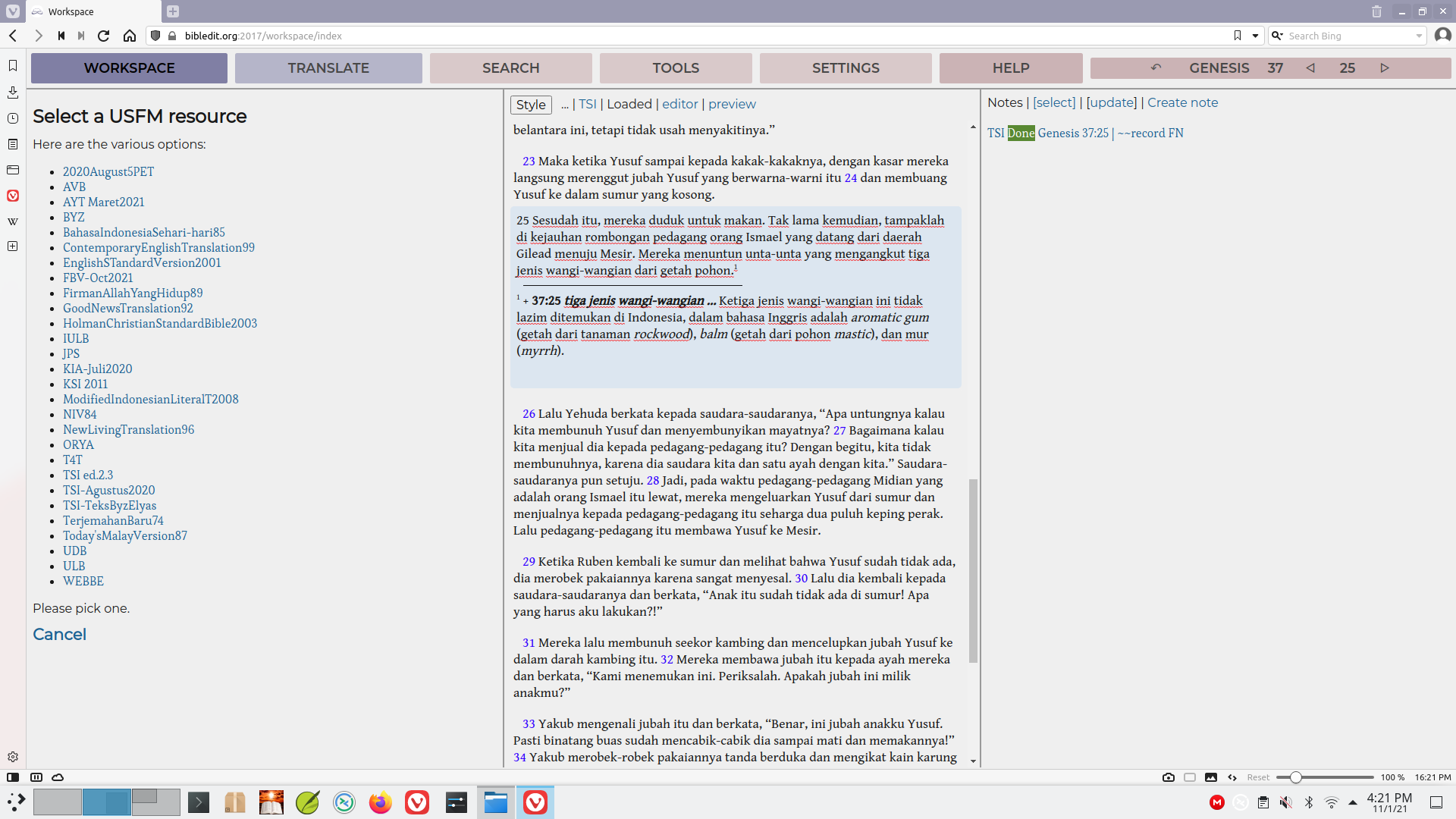Open the history panel via the clock icon
Viewport: 1456px width, 819px height.
(12, 118)
